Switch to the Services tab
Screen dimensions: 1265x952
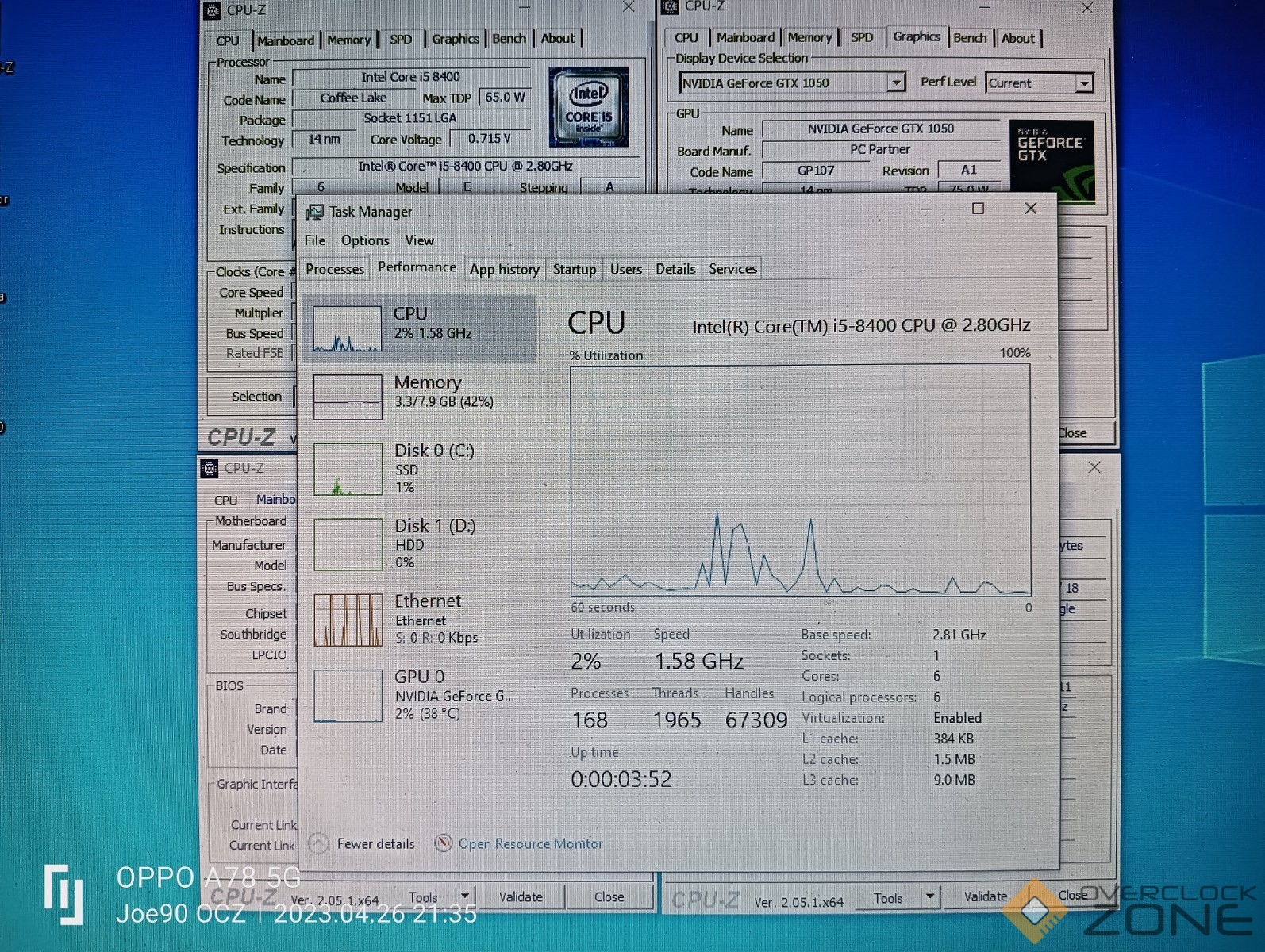[x=733, y=269]
